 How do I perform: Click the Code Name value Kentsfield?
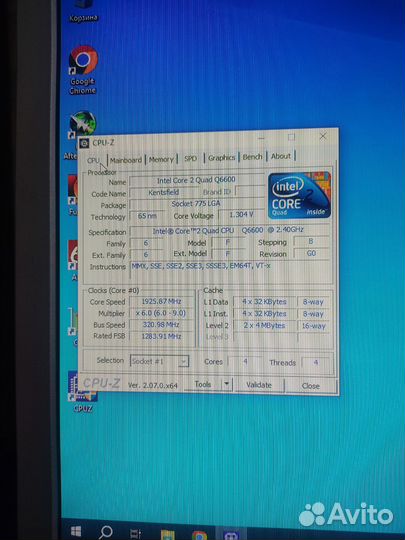click(x=164, y=192)
